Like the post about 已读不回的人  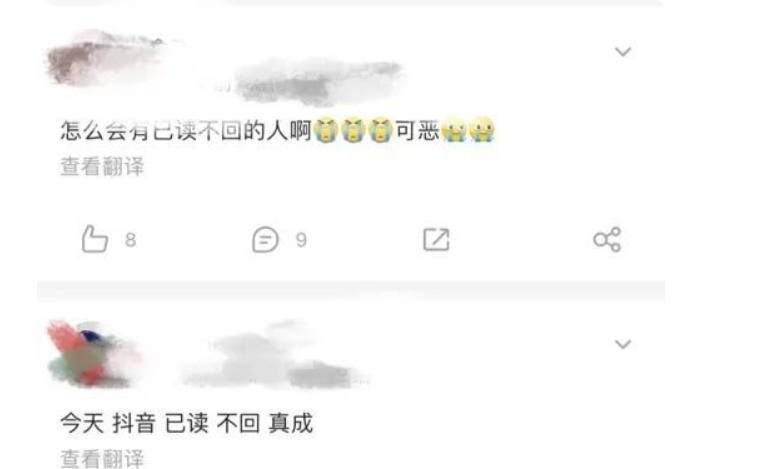point(94,239)
